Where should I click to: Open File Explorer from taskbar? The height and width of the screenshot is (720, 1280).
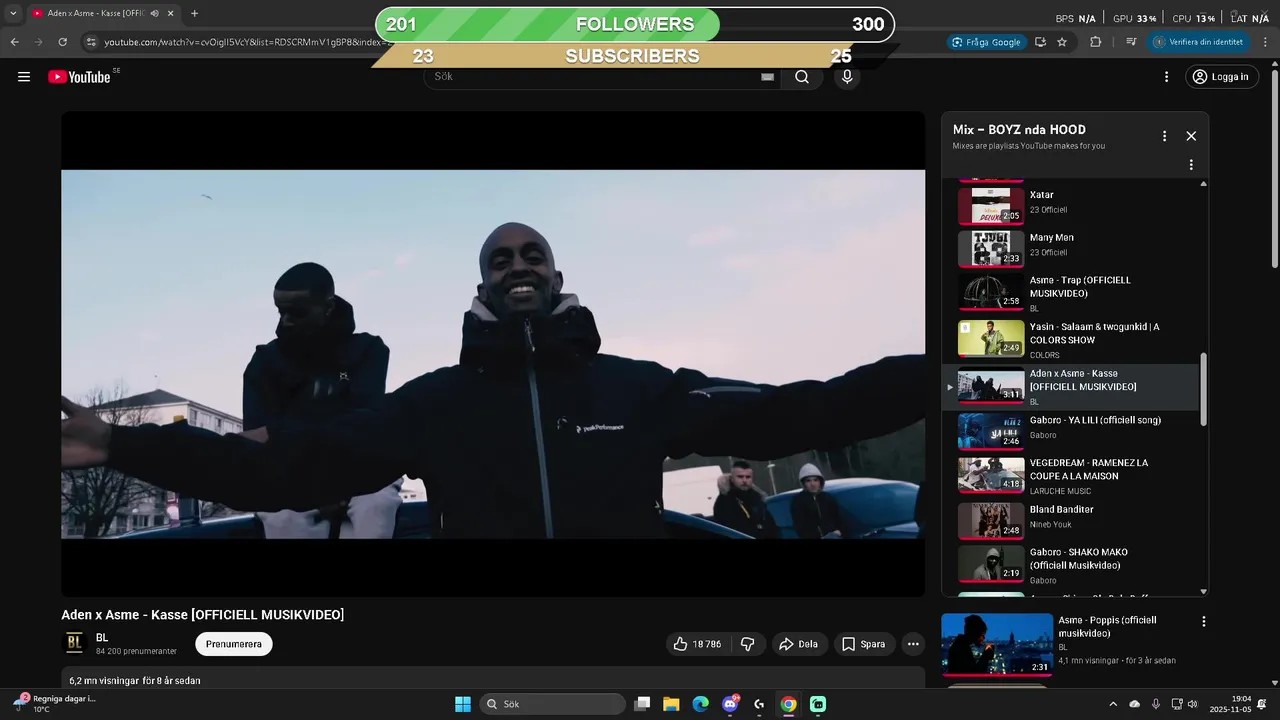point(671,704)
